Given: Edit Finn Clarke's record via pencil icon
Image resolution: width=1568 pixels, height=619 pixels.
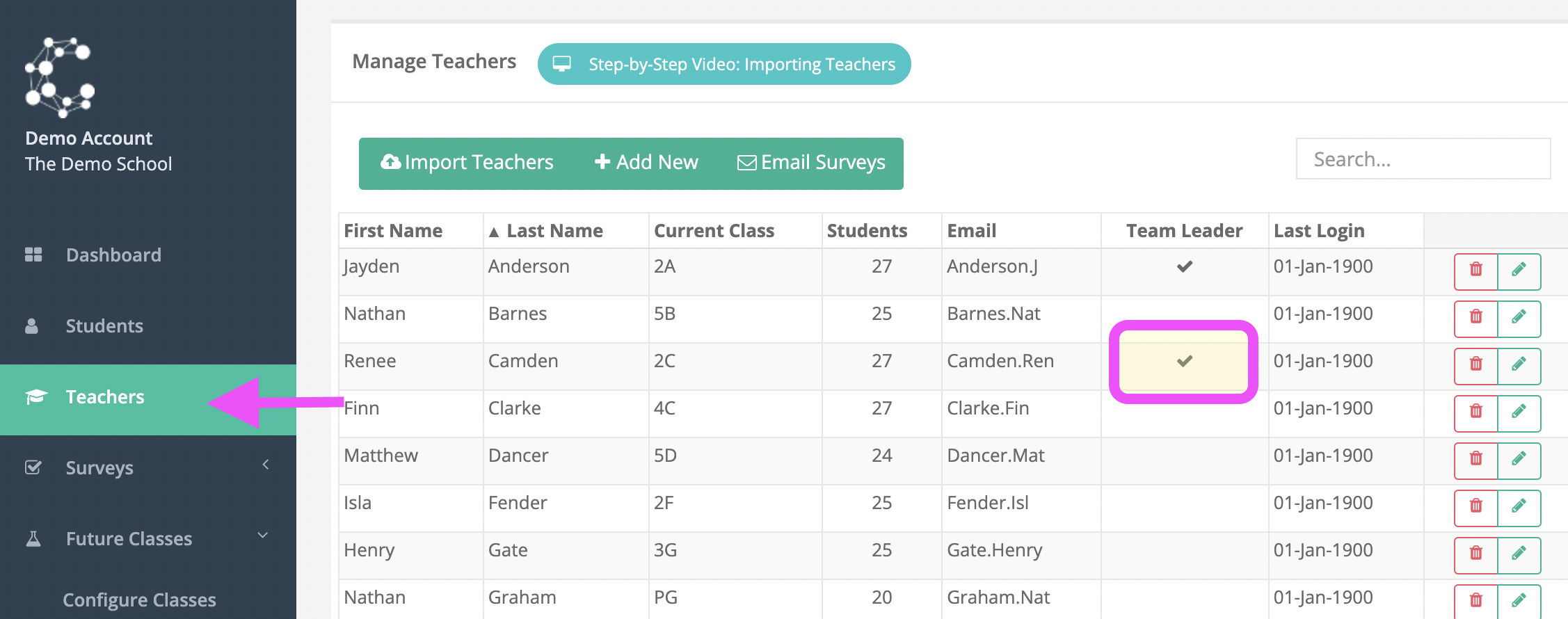Looking at the screenshot, I should (x=1519, y=413).
